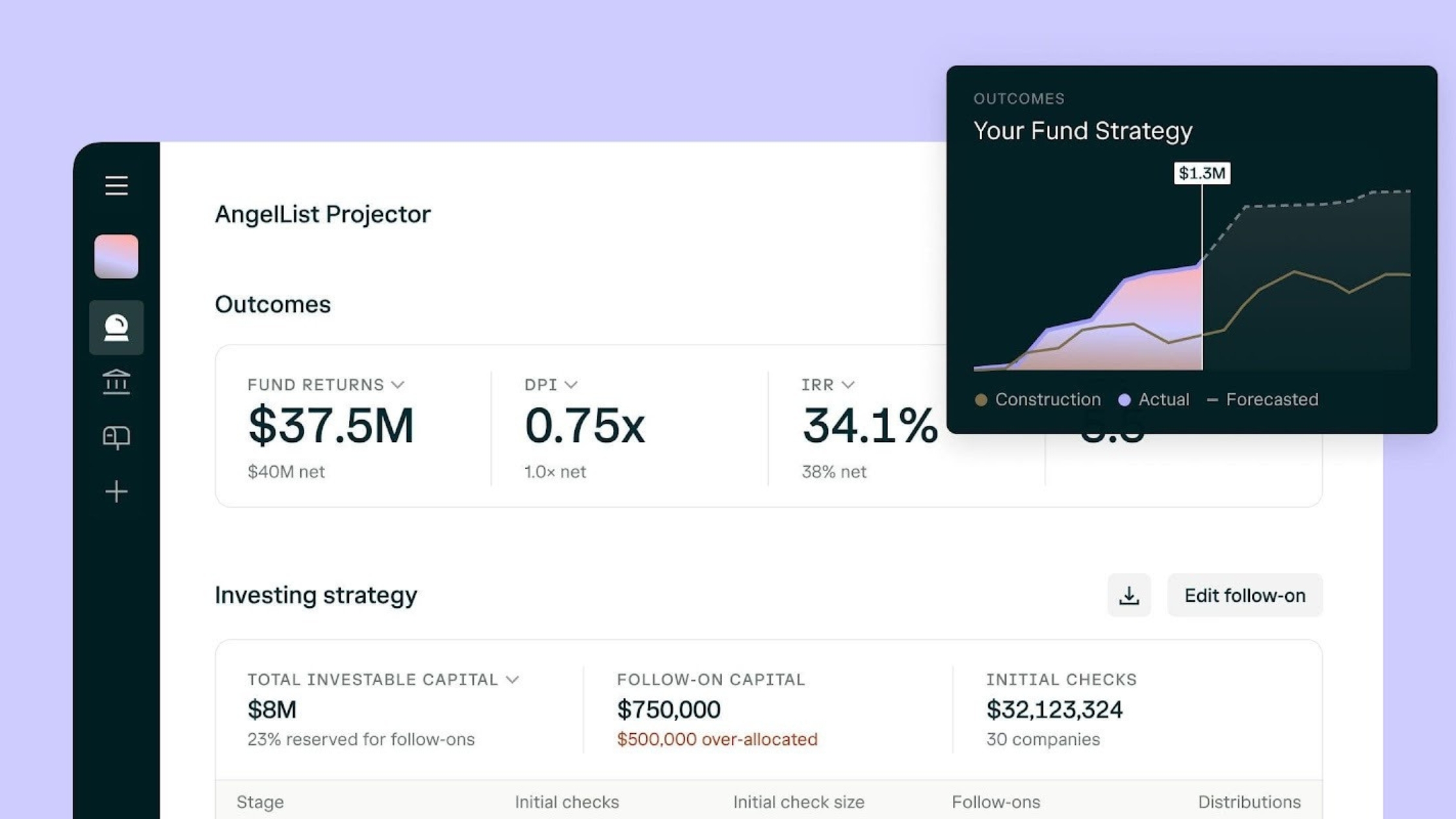1456x819 pixels.
Task: Expand the DPI metric dropdown
Action: click(x=571, y=385)
